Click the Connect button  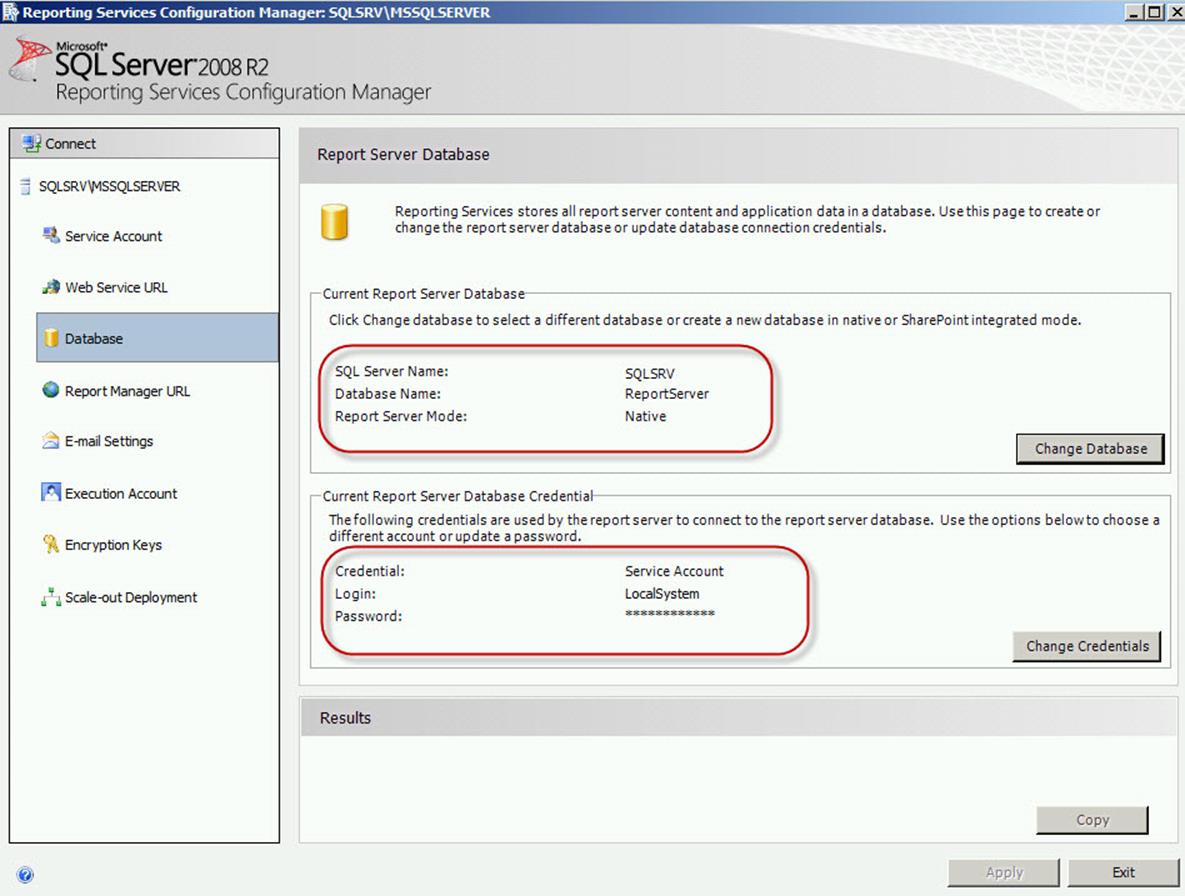click(144, 143)
